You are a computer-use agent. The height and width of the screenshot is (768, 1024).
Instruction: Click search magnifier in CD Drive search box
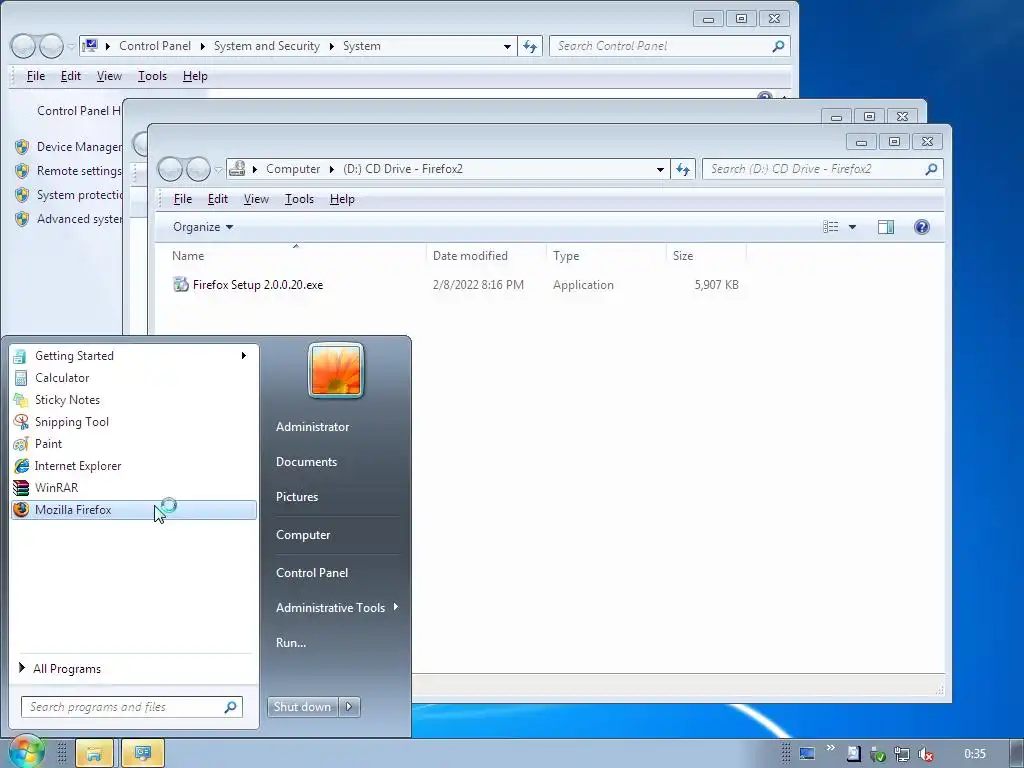tap(931, 169)
